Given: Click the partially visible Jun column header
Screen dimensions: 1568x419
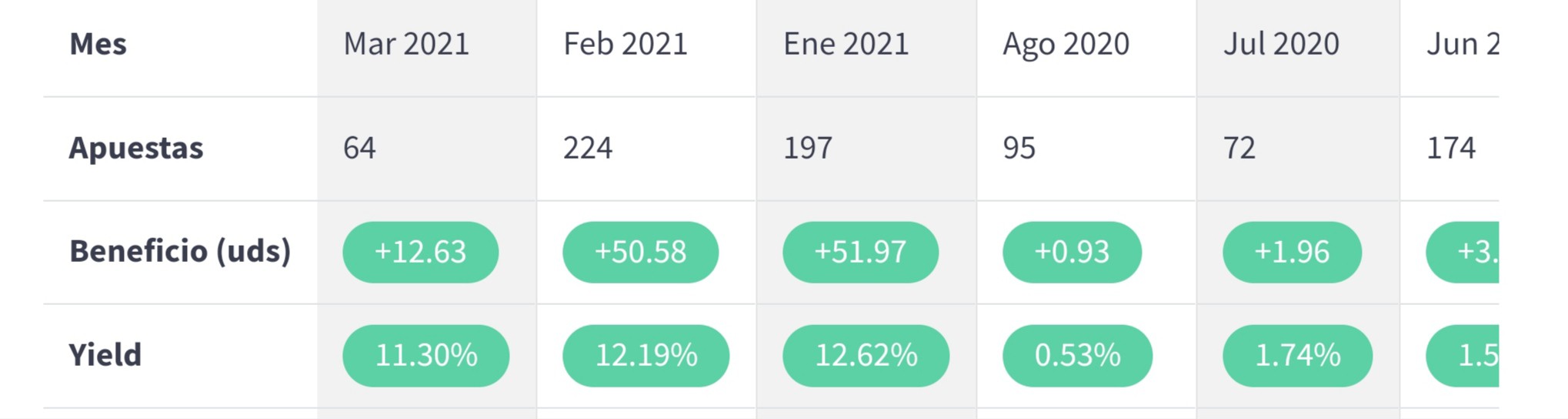Looking at the screenshot, I should (1463, 44).
